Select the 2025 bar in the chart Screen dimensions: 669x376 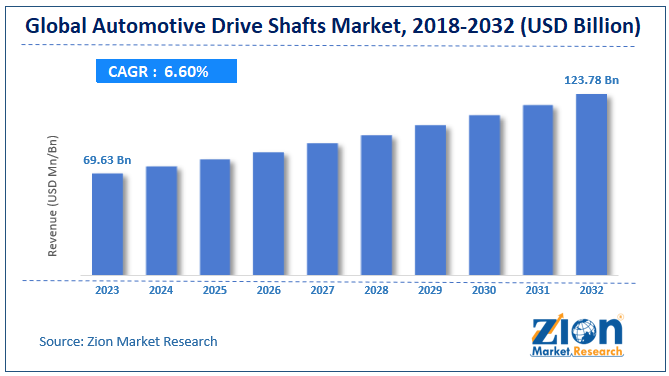point(215,217)
